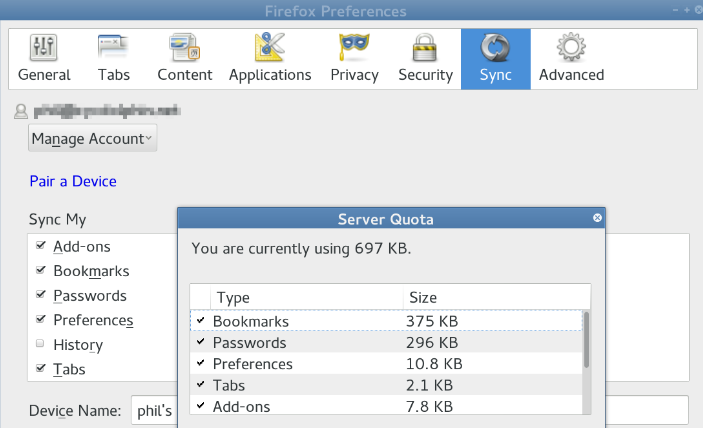Uncheck the Tabs row in Server Quota
The image size is (703, 428).
point(200,384)
